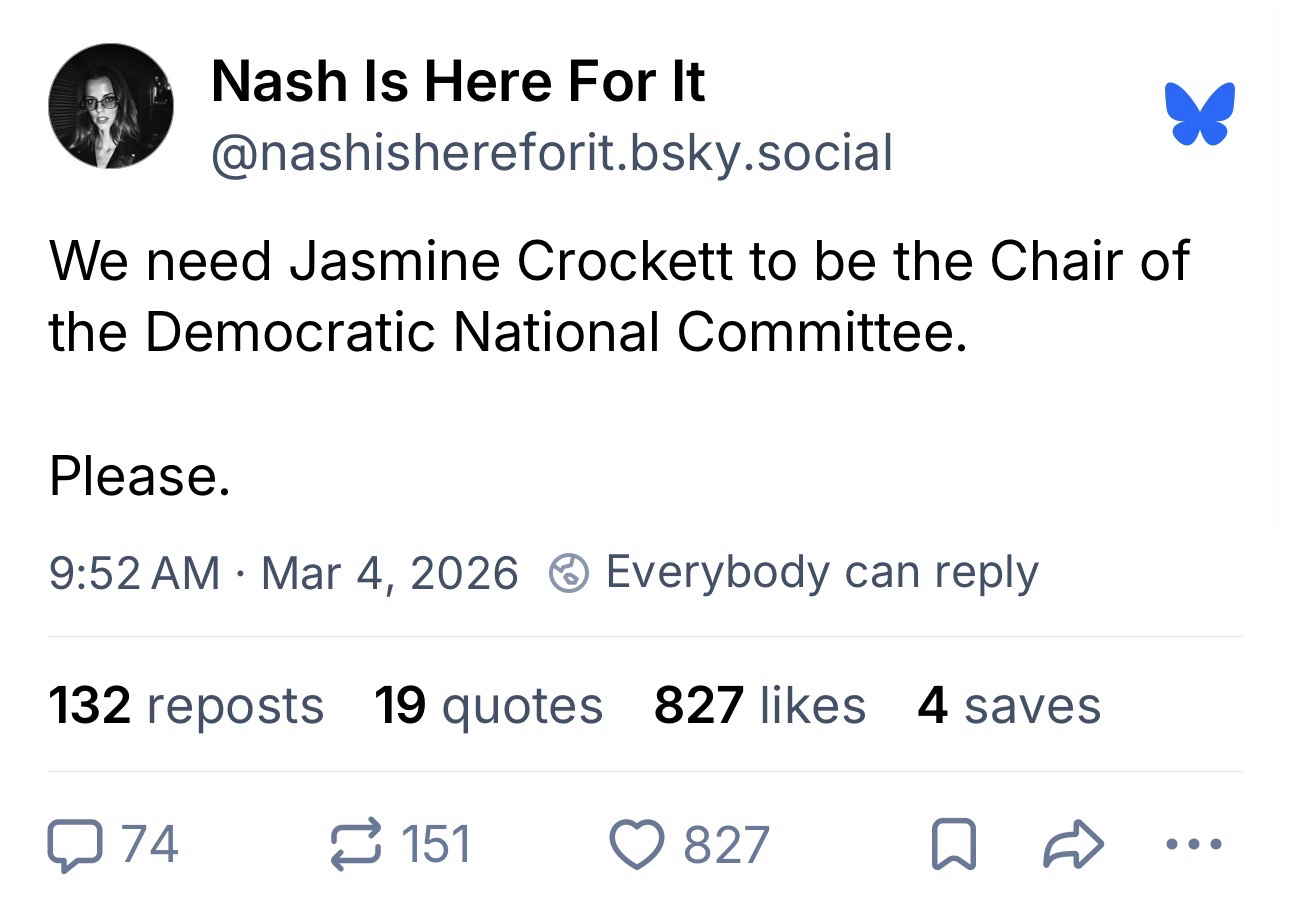Click the 9:52 AM Mar 4, 2026 timestamp
The image size is (1290, 909).
pos(283,573)
